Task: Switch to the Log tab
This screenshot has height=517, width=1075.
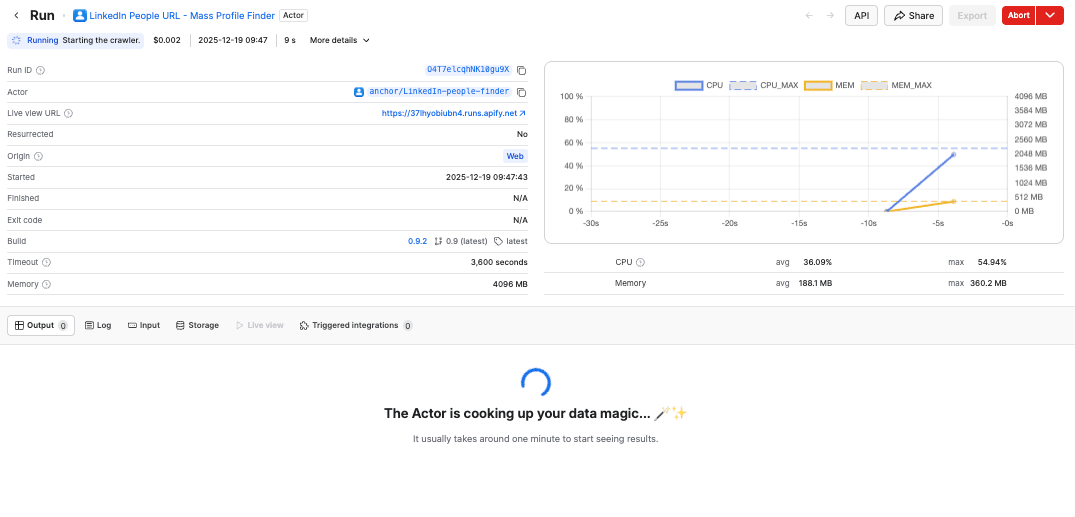Action: point(98,326)
